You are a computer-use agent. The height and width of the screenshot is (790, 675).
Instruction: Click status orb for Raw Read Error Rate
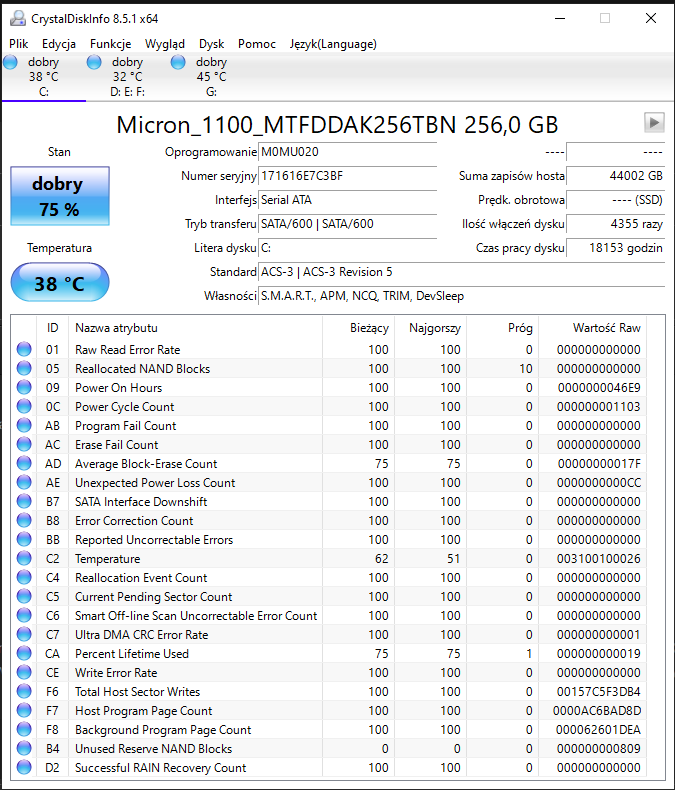click(x=25, y=350)
